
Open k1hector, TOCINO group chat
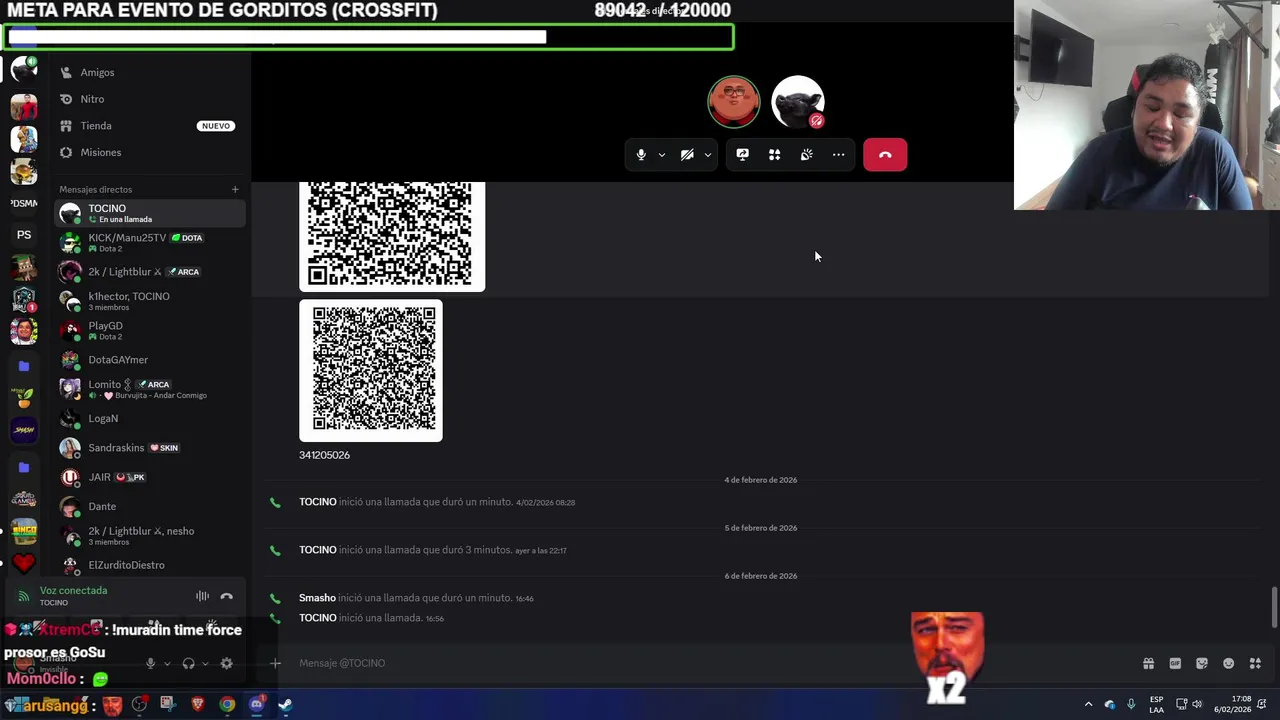click(150, 301)
